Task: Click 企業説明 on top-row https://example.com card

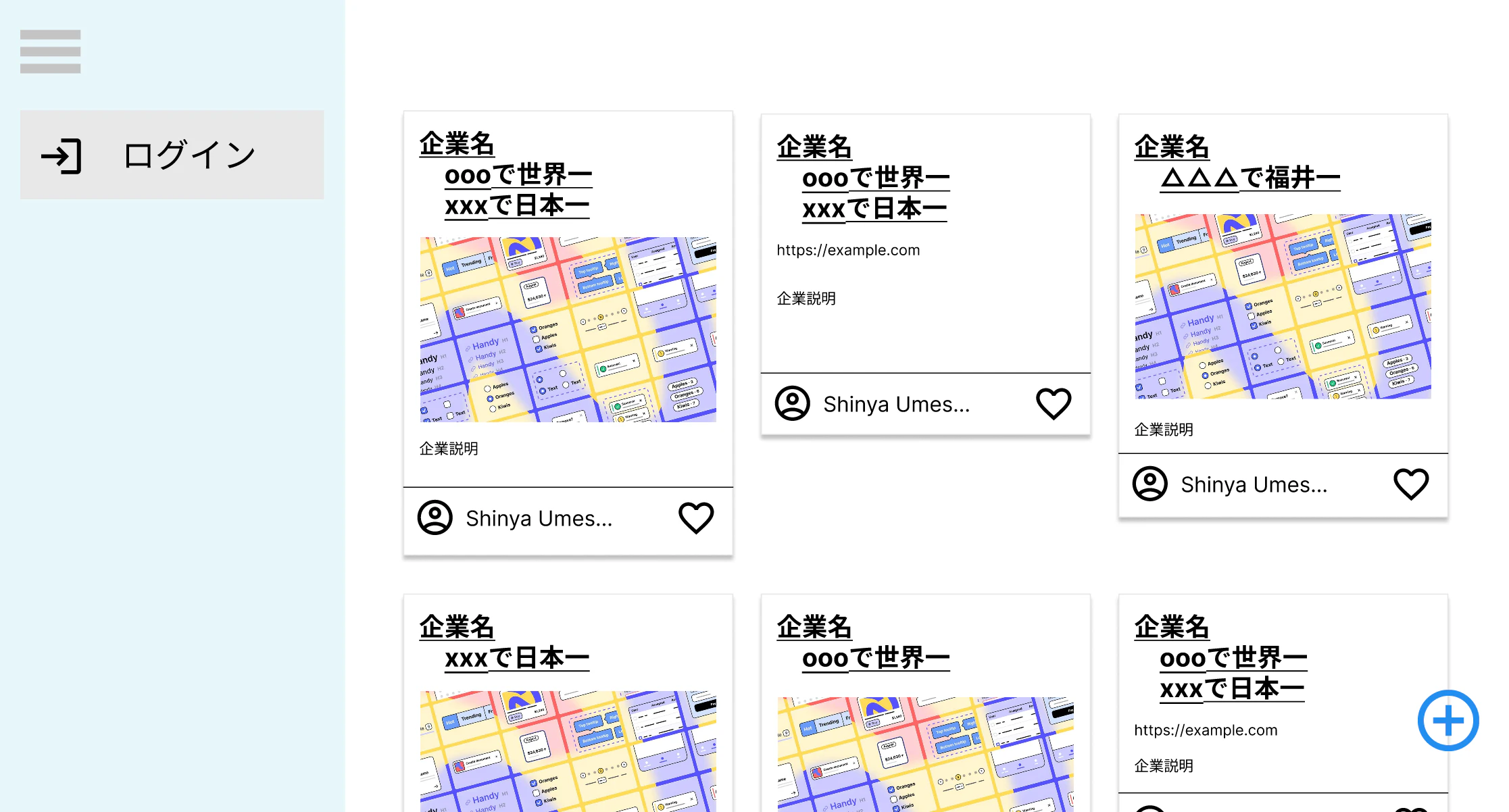Action: coord(806,299)
